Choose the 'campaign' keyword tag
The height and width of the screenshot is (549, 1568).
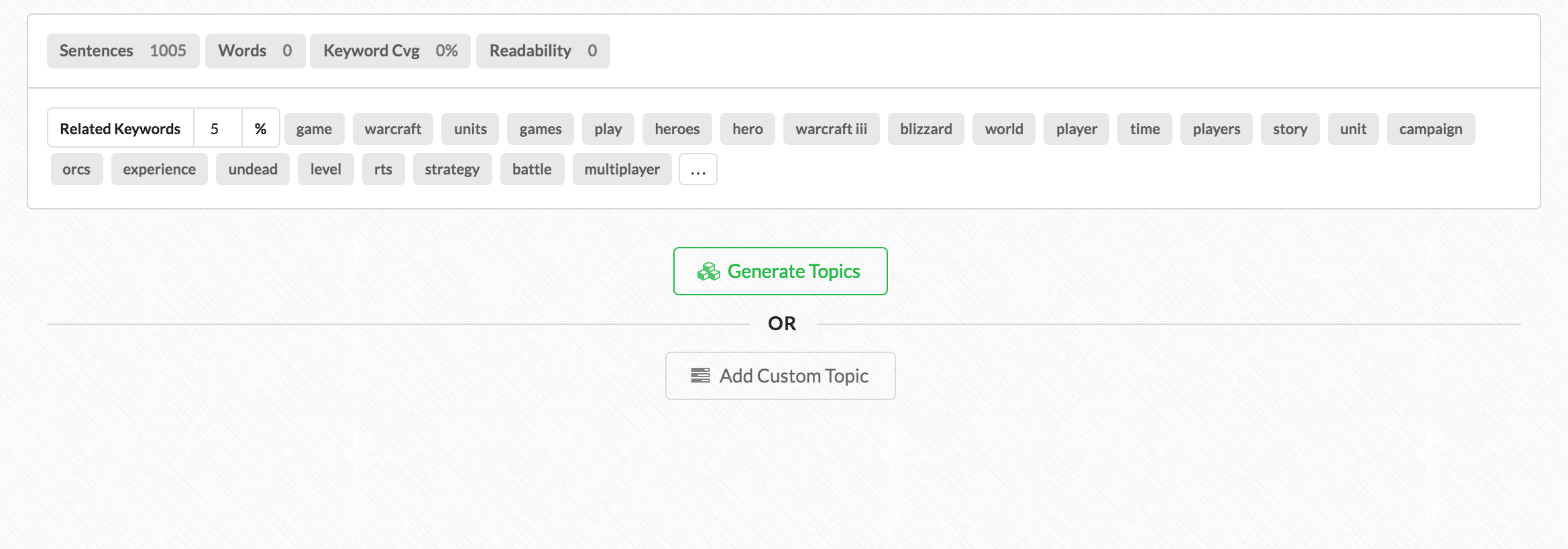click(x=1431, y=129)
